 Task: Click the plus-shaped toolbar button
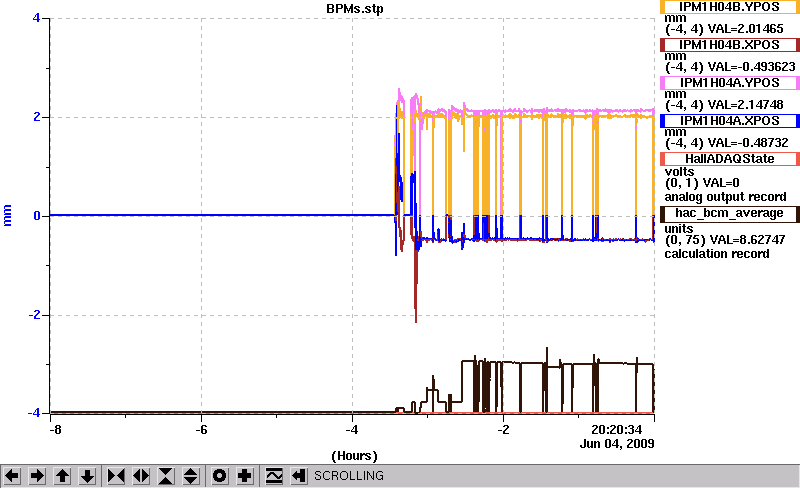pyautogui.click(x=245, y=476)
